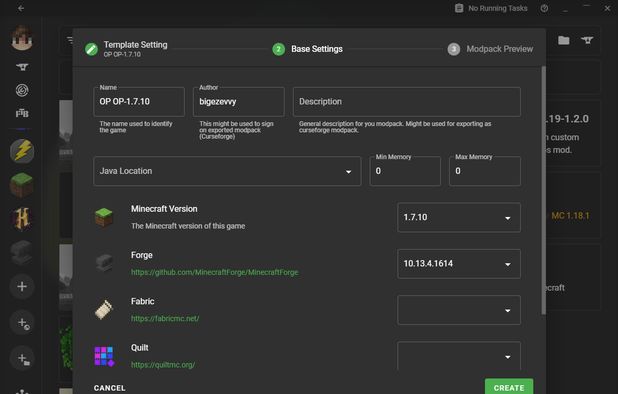The image size is (618, 394).
Task: Open the Modrinth spiral icon in the sidebar
Action: [x=22, y=90]
